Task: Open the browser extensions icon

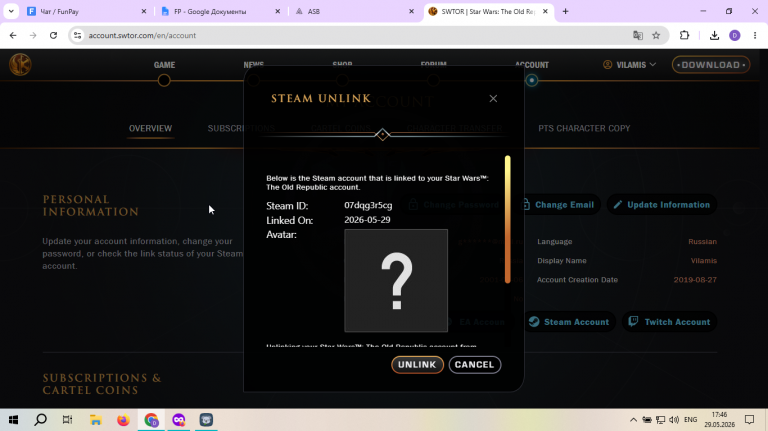Action: pos(684,35)
